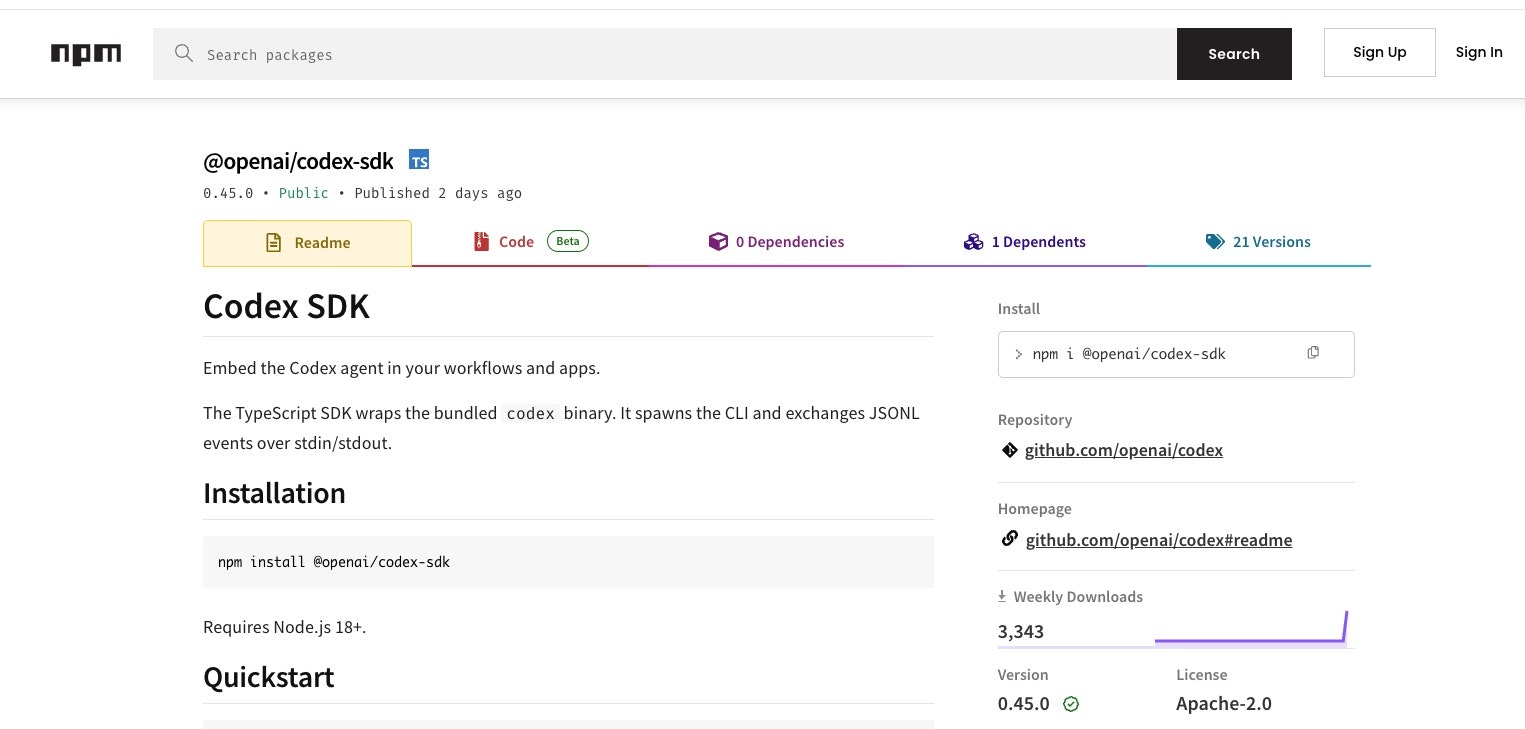This screenshot has height=729, width=1525.
Task: Click the homepage link chain icon
Action: (1010, 540)
